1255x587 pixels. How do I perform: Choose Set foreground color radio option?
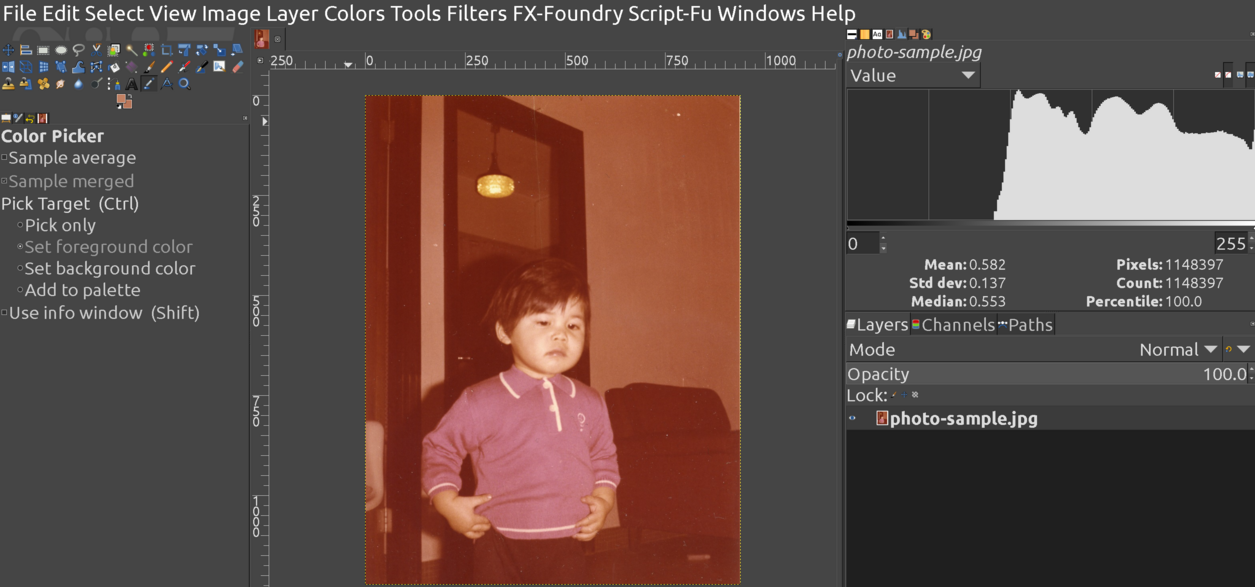point(20,247)
